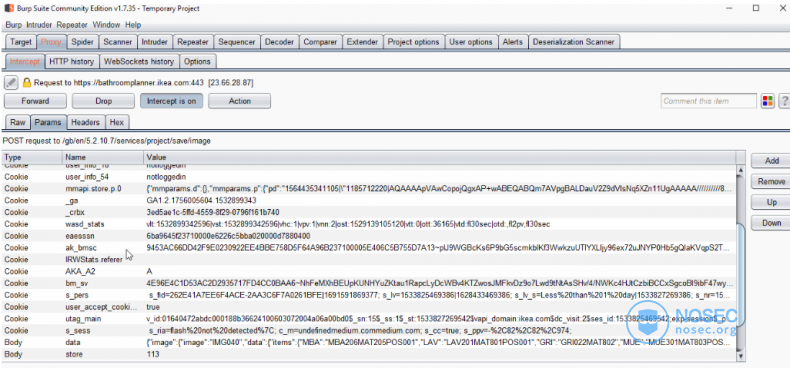
Task: Switch to the Sequencer tab
Action: [237, 42]
